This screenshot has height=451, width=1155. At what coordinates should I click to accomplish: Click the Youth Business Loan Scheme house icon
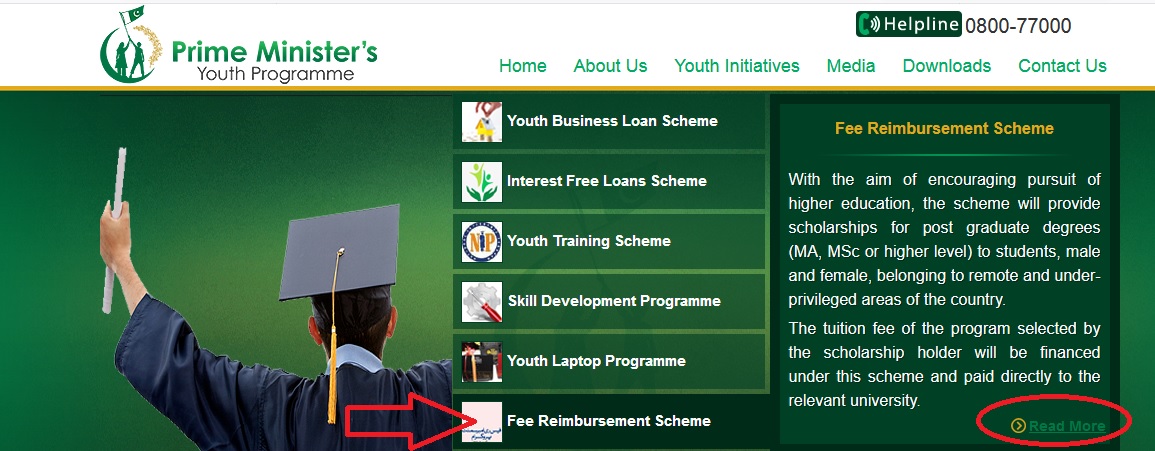point(482,122)
